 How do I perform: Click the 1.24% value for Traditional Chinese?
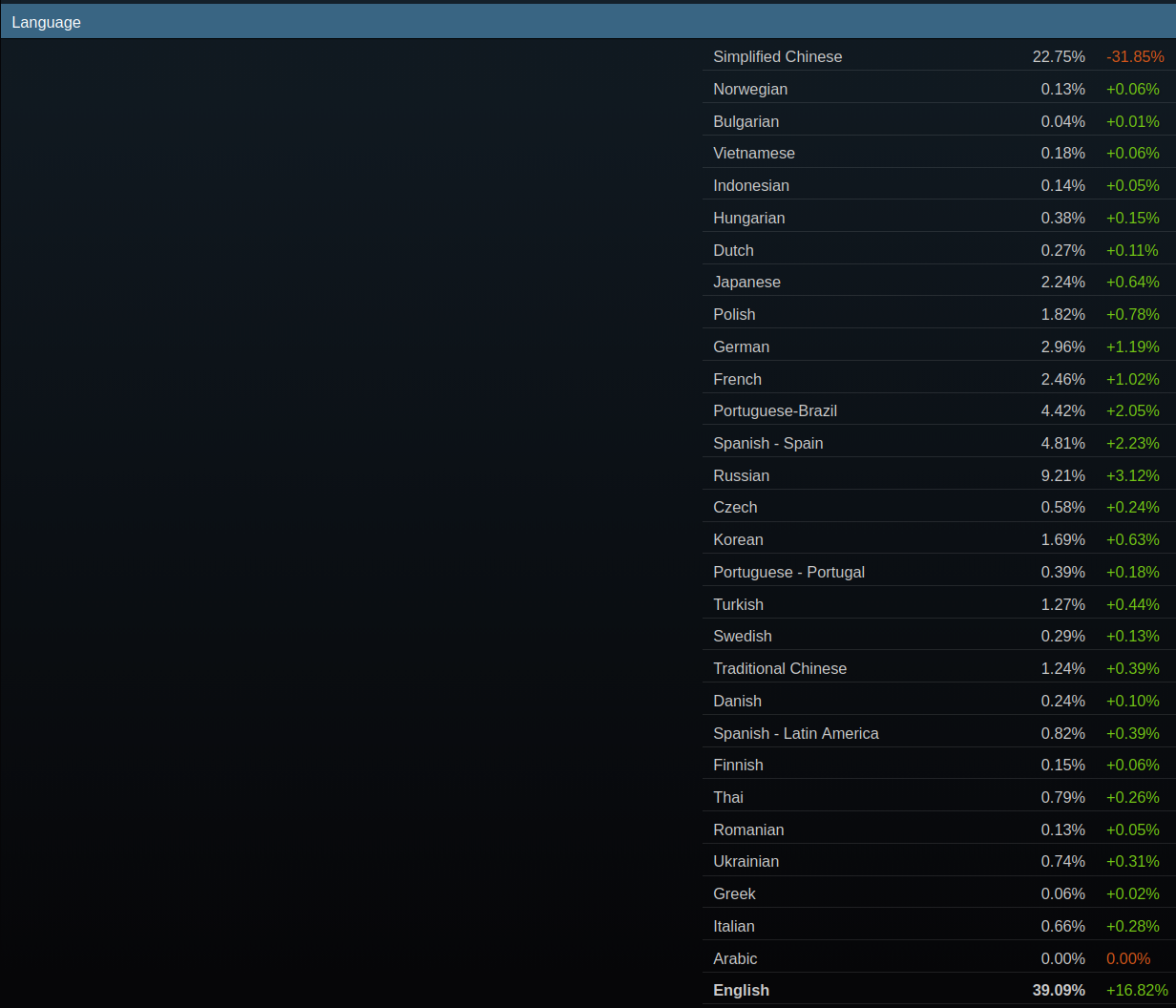1063,668
